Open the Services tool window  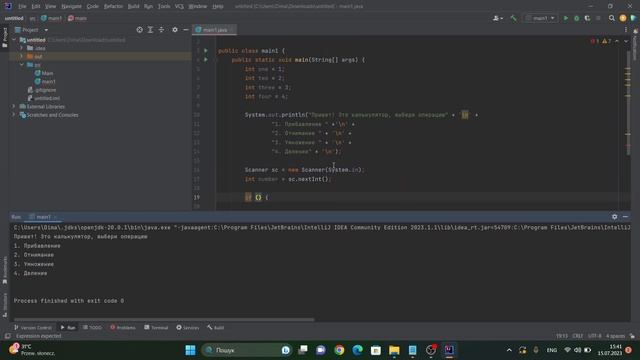(187, 327)
